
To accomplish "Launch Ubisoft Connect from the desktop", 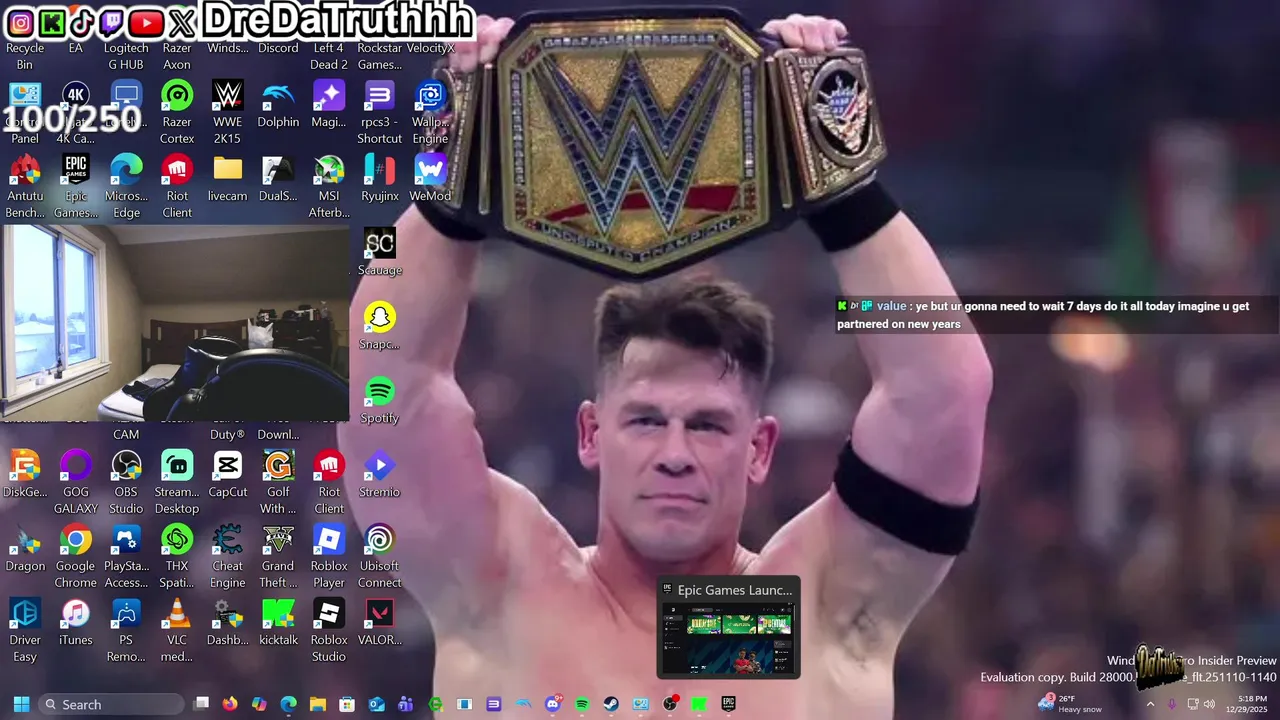I will point(380,556).
